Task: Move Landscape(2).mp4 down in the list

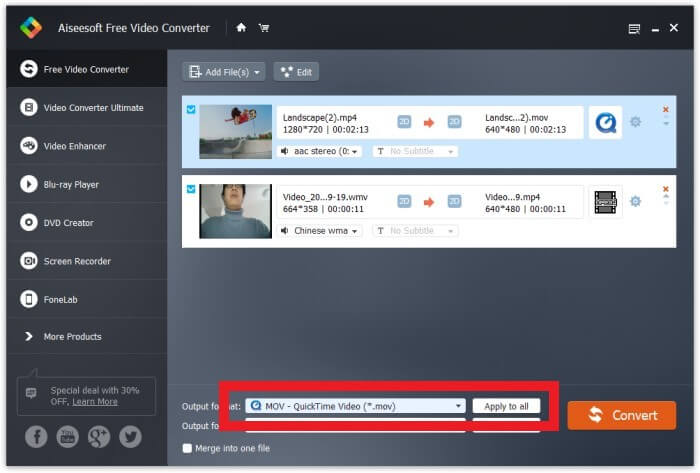Action: (666, 124)
